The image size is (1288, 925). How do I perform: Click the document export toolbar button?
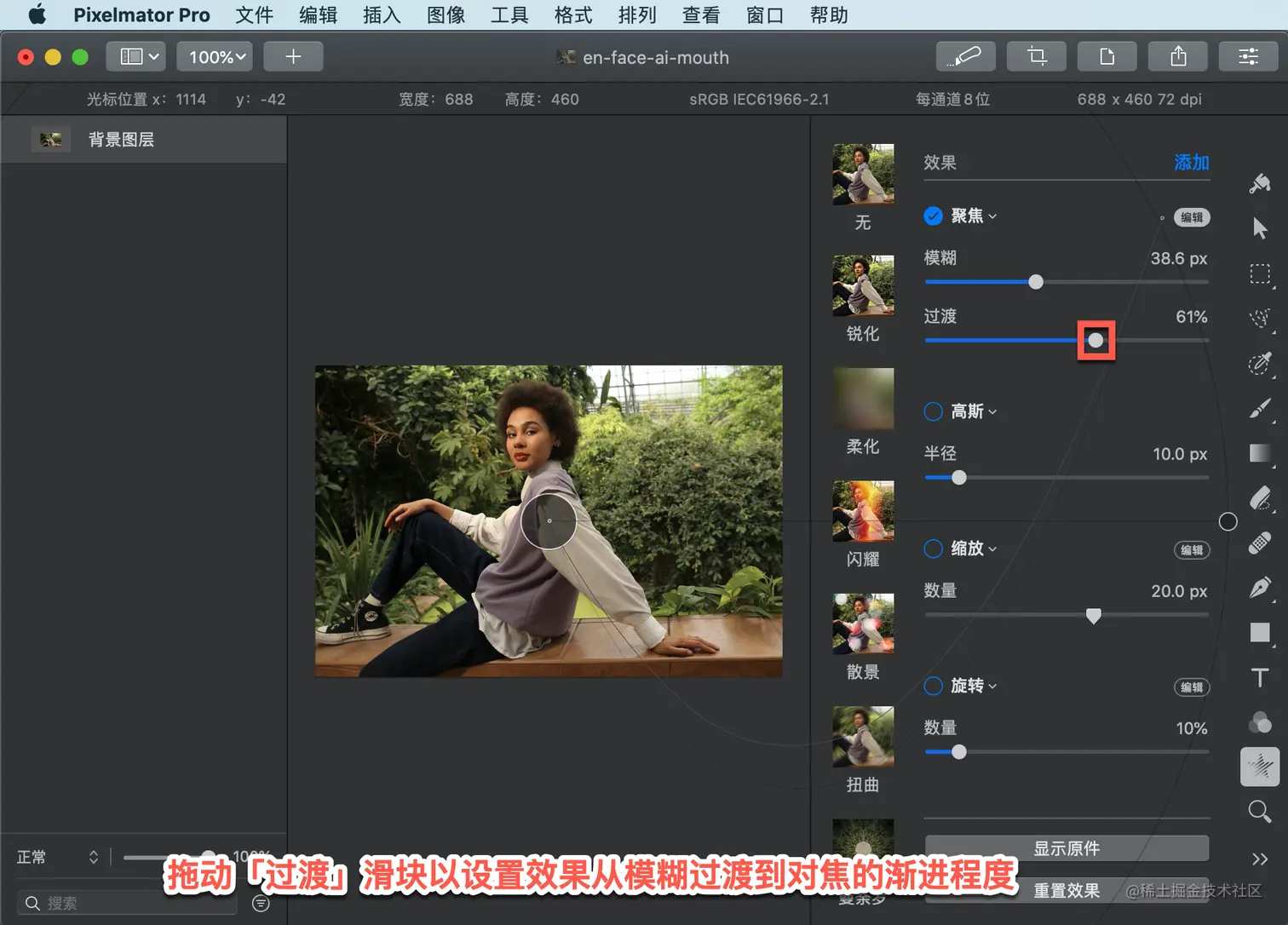tap(1107, 56)
